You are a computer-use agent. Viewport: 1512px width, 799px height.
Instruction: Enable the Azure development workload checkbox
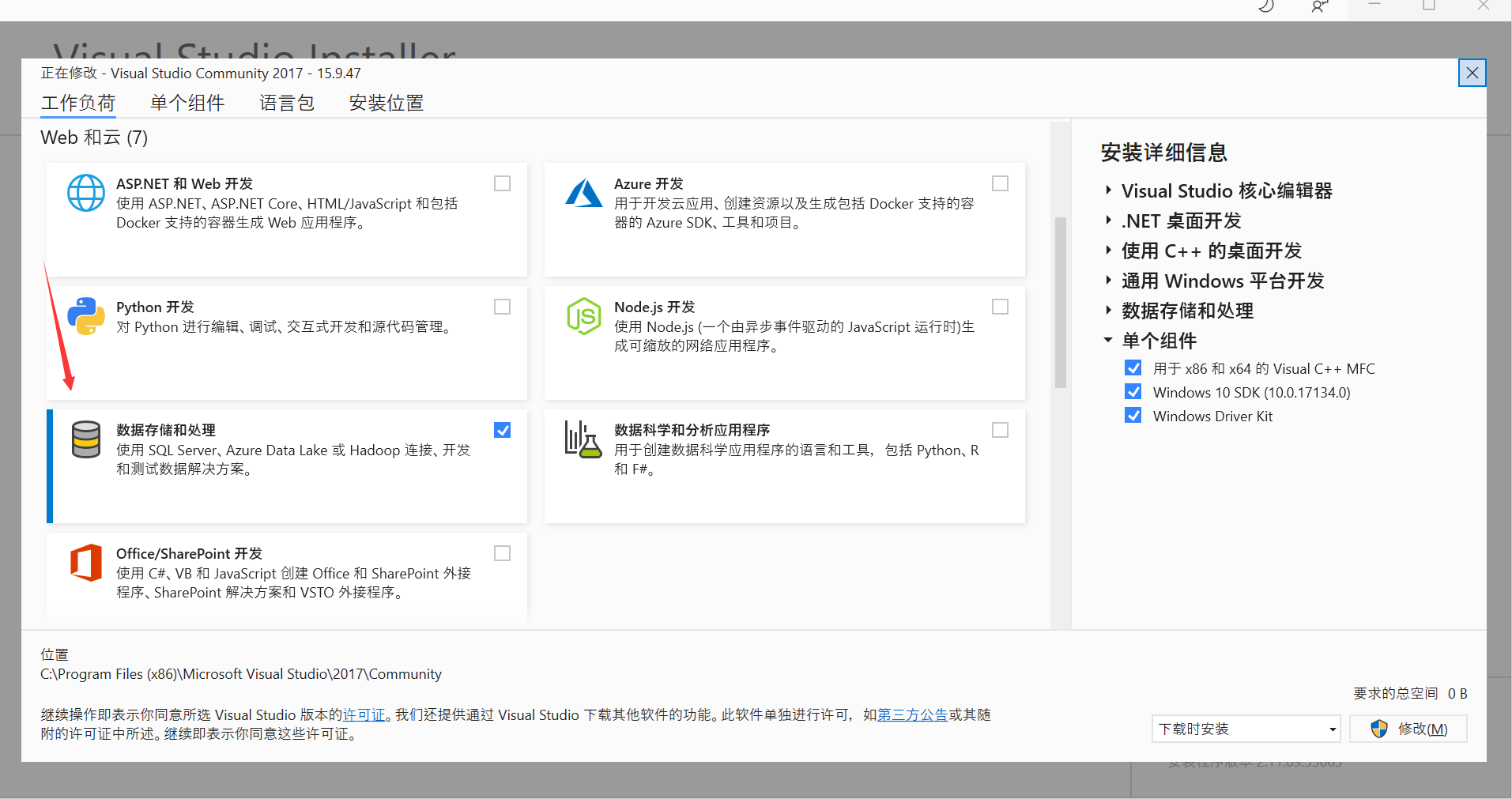[x=1000, y=183]
